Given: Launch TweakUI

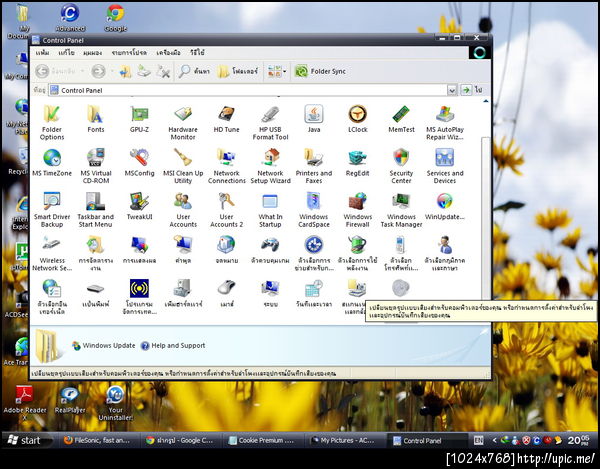Looking at the screenshot, I should (x=139, y=206).
